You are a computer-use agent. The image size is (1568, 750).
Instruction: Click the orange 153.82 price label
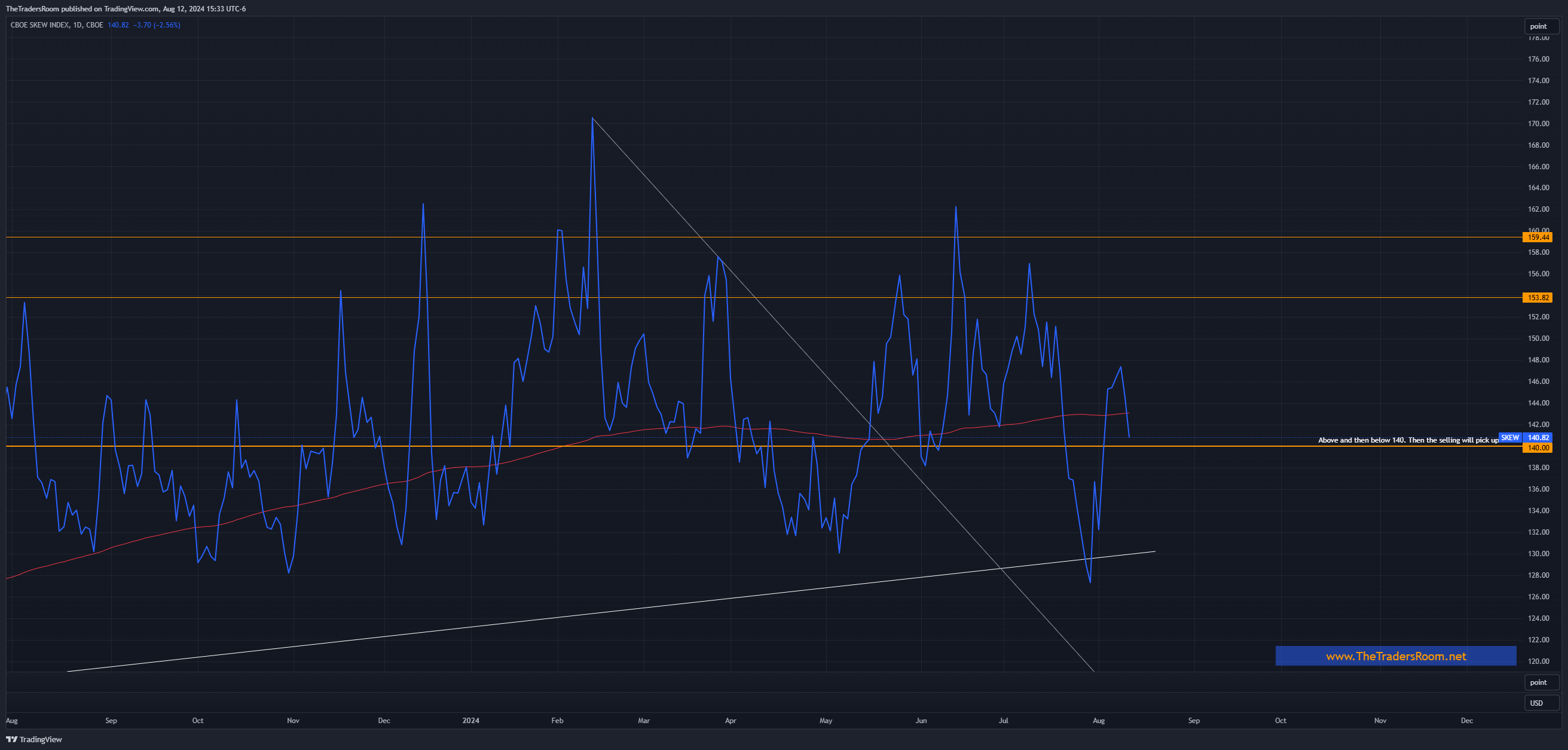[x=1538, y=298]
